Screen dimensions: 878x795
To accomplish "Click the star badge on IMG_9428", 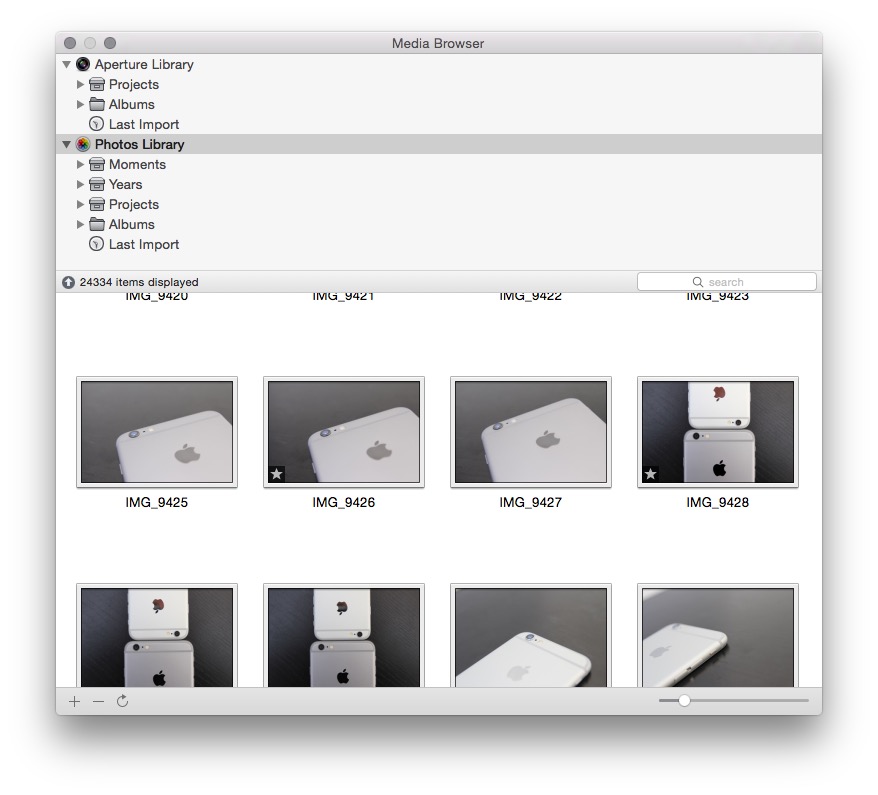I will coord(650,474).
